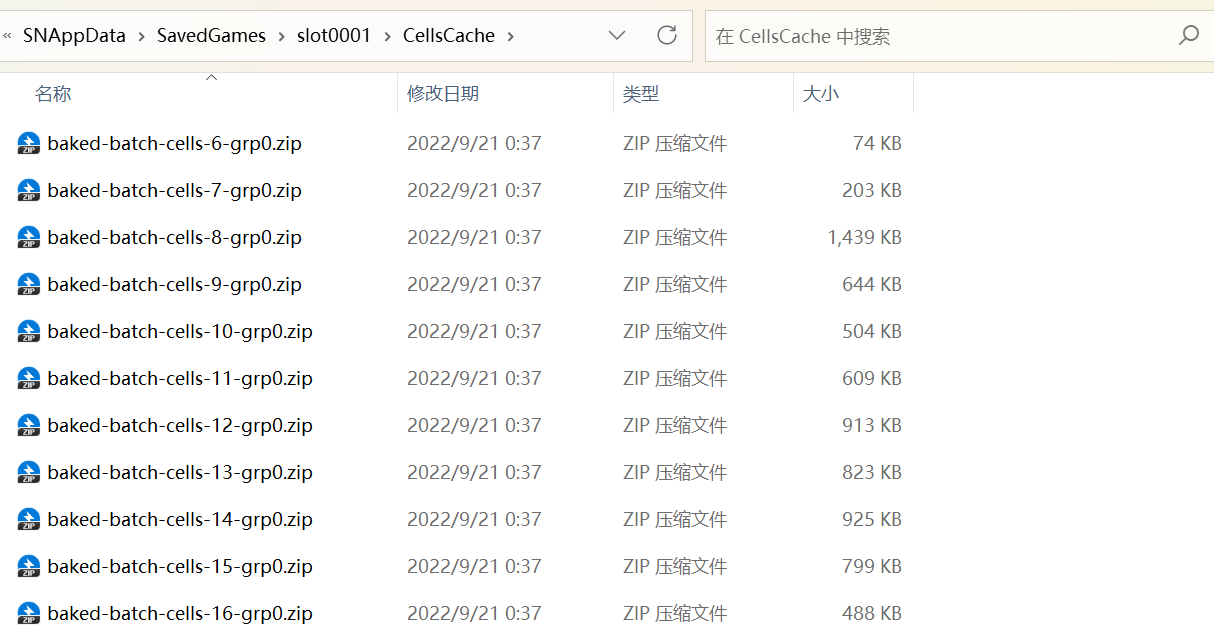Click the refresh icon in address bar
The width and height of the screenshot is (1214, 640).
(x=667, y=36)
